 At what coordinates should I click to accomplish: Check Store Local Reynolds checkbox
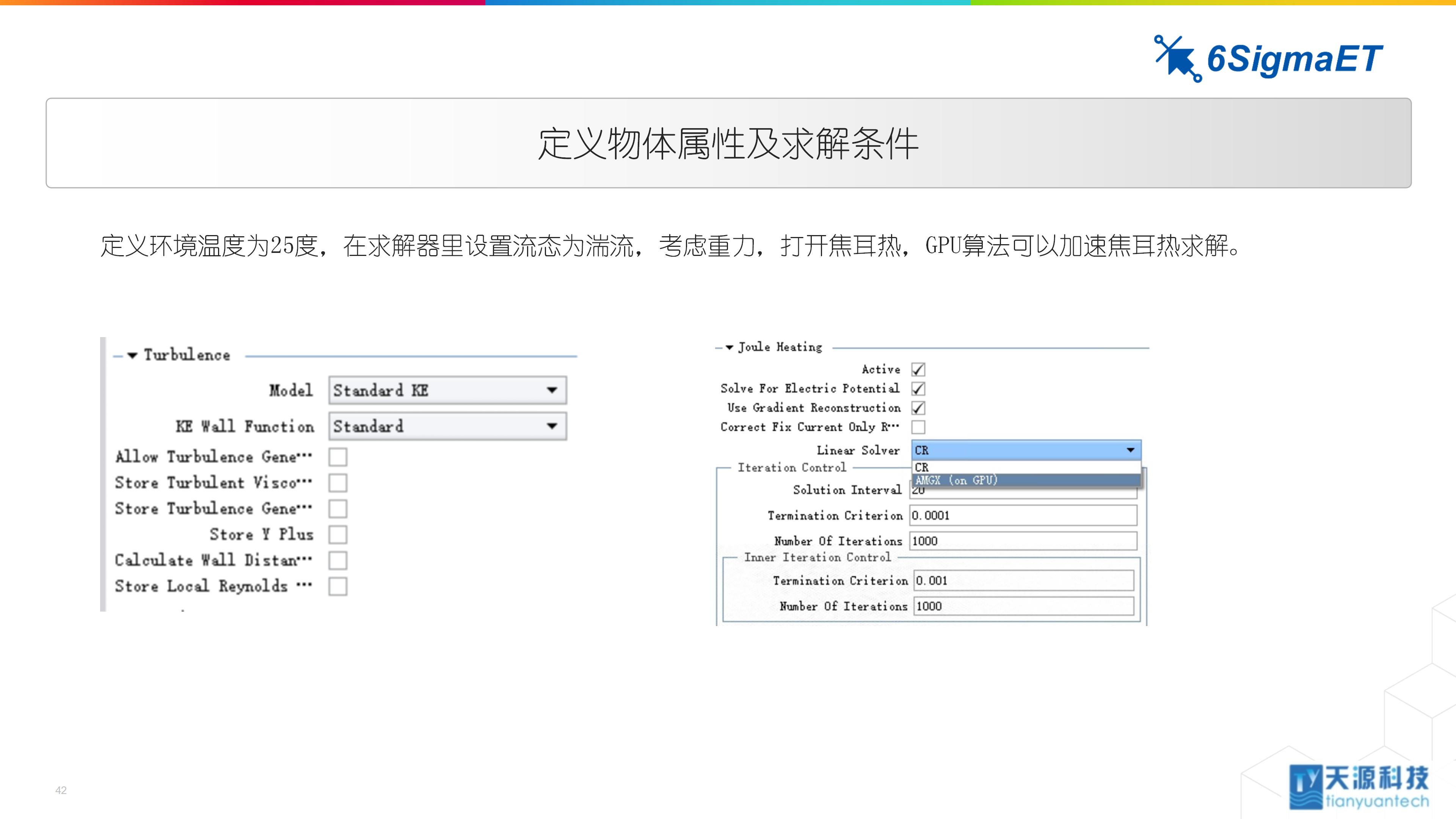coord(338,587)
